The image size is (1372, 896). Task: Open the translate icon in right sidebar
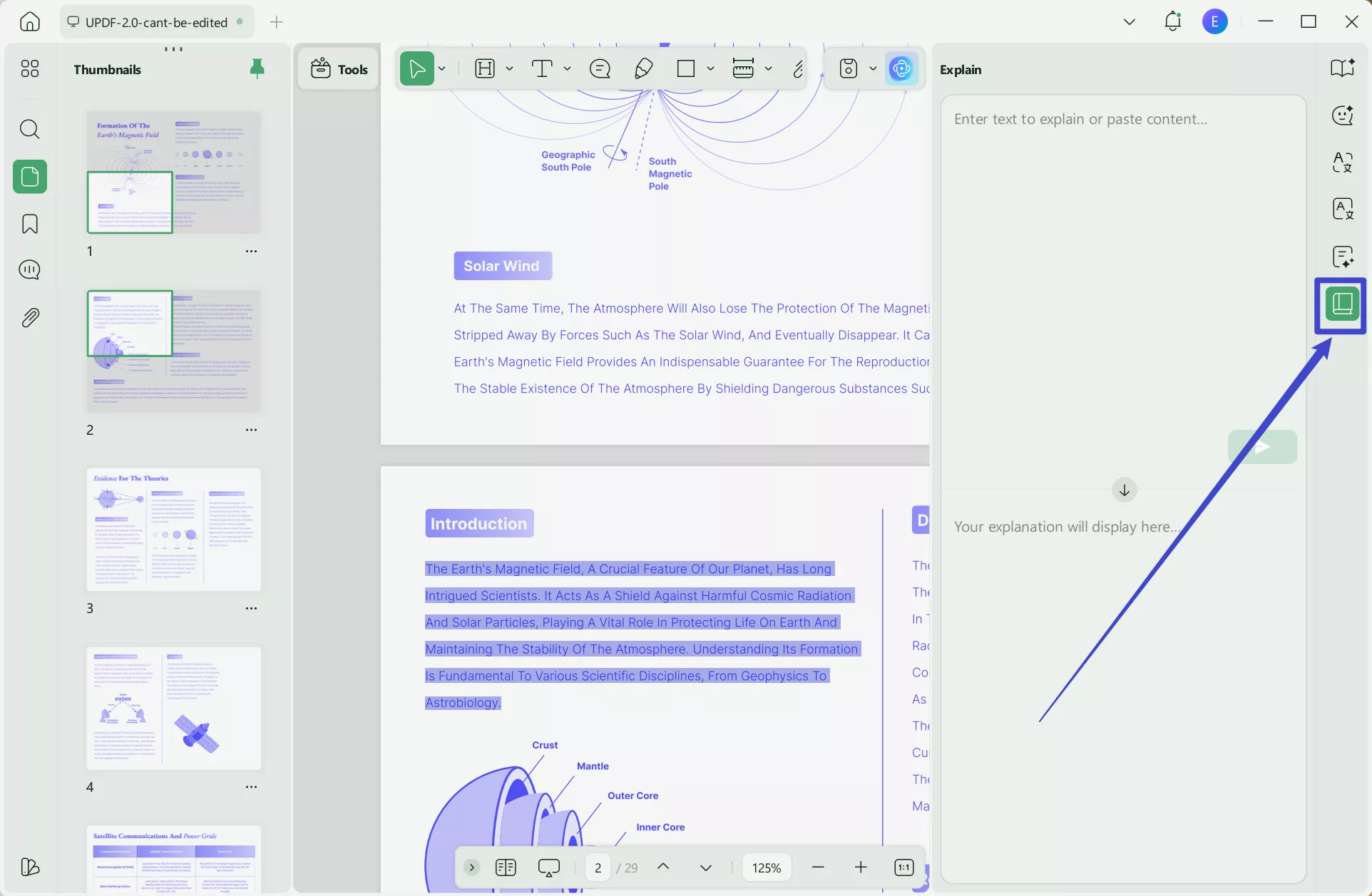(1342, 163)
